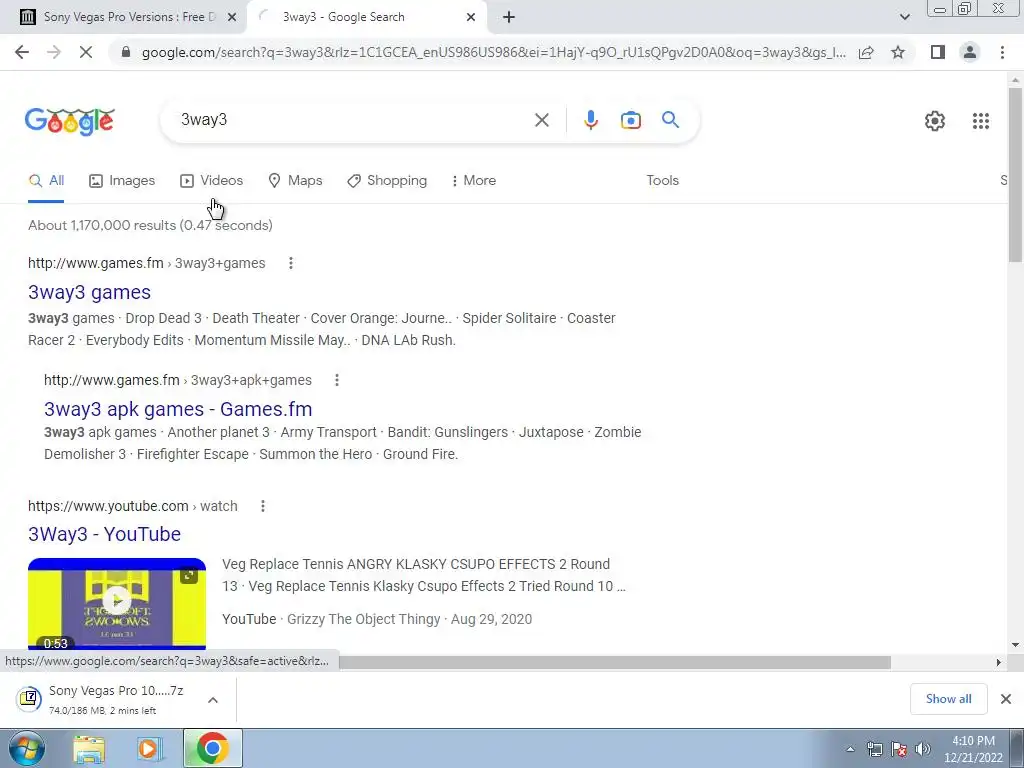The height and width of the screenshot is (768, 1024).
Task: Play the YouTube video thumbnail
Action: pyautogui.click(x=117, y=603)
